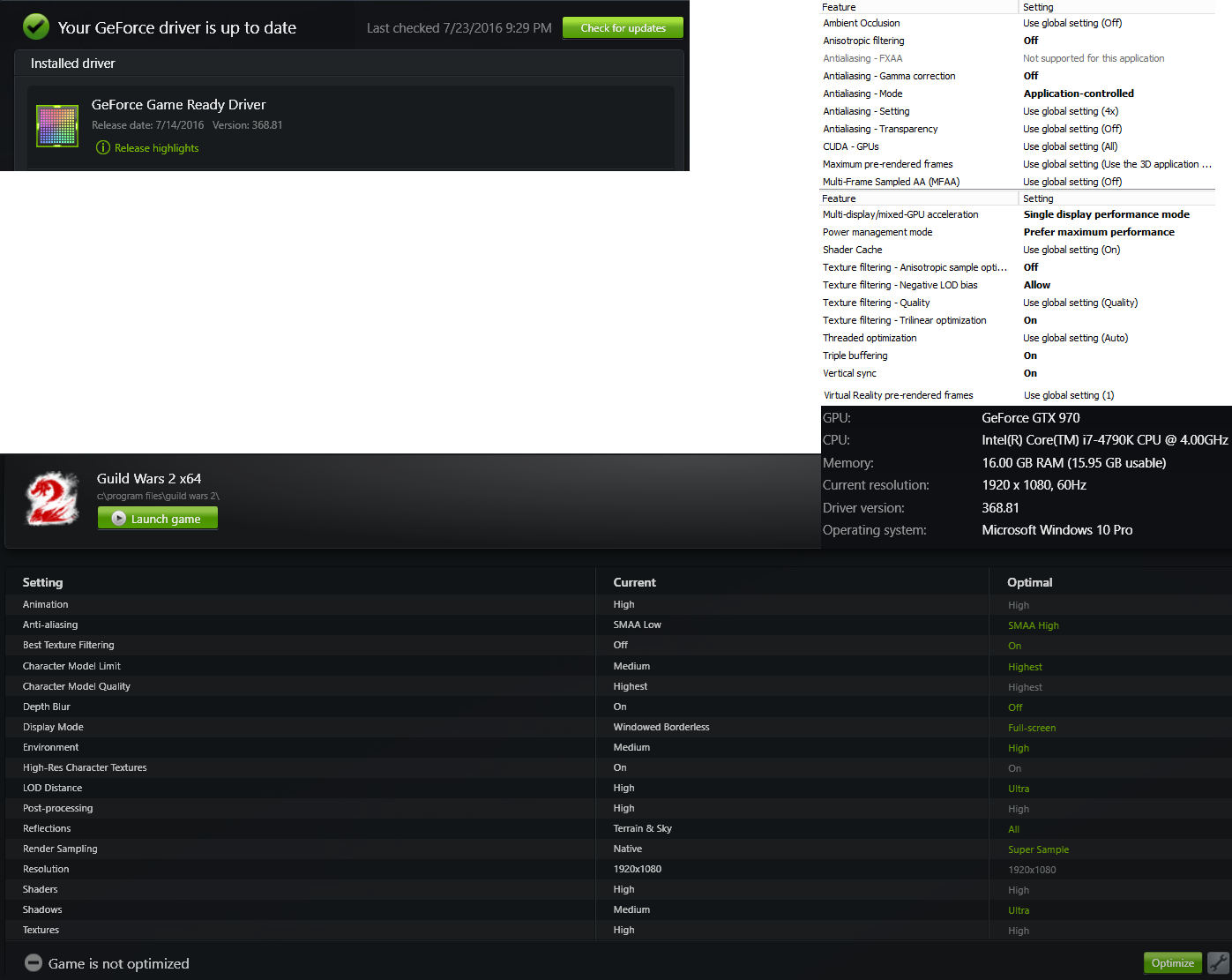Click Maximum pre-rendered frames feature row
Viewport: 1232px width, 980px height.
pyautogui.click(x=1017, y=164)
